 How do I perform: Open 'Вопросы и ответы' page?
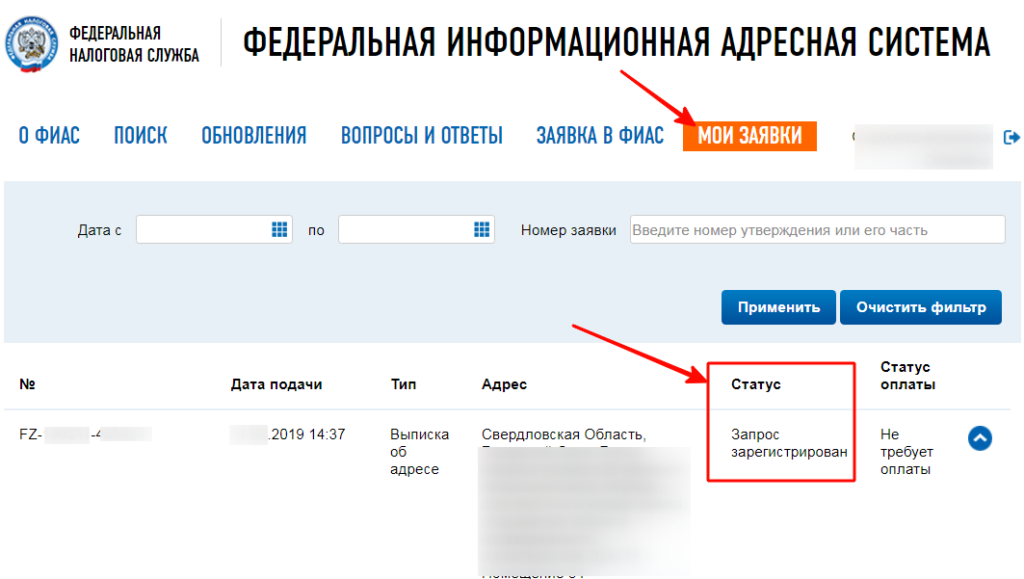pyautogui.click(x=422, y=136)
